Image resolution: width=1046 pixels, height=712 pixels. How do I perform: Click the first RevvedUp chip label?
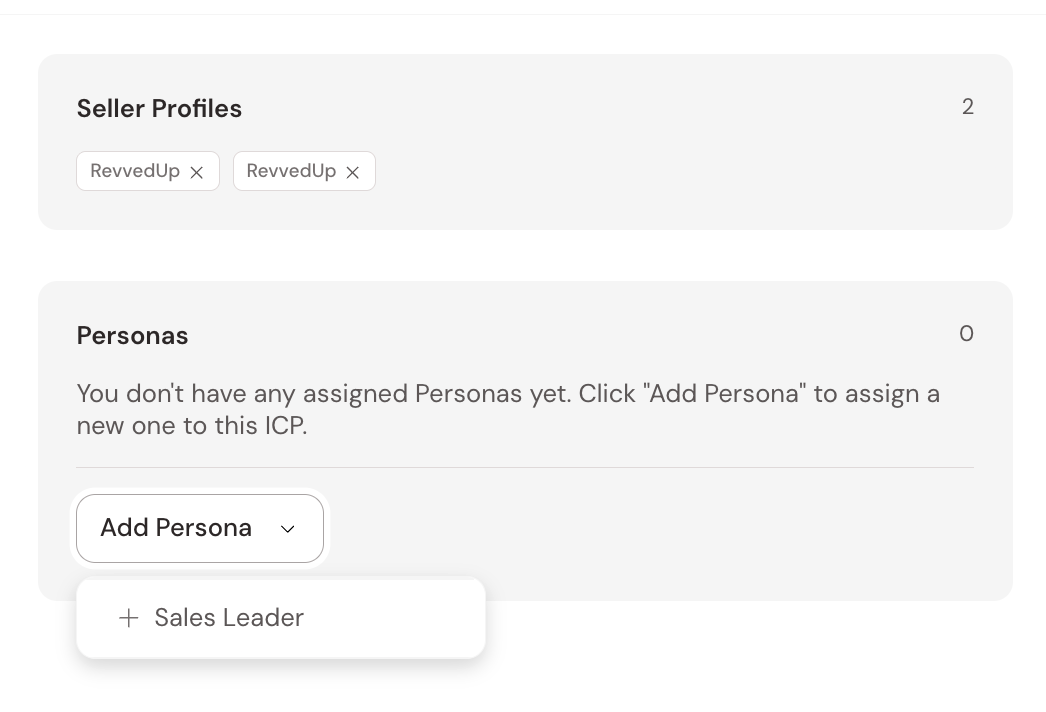[135, 171]
